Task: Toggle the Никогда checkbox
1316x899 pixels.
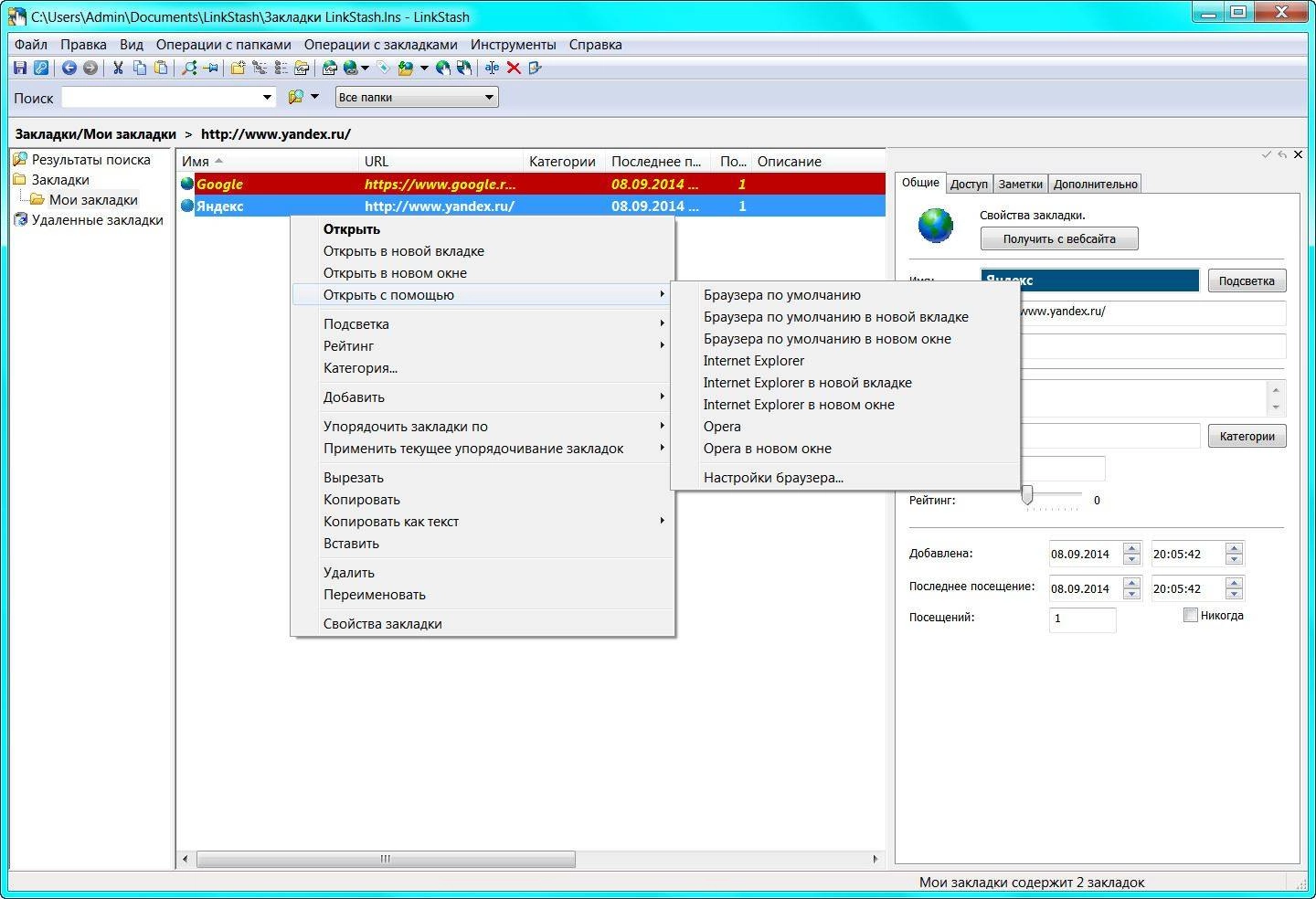Action: coord(1190,615)
